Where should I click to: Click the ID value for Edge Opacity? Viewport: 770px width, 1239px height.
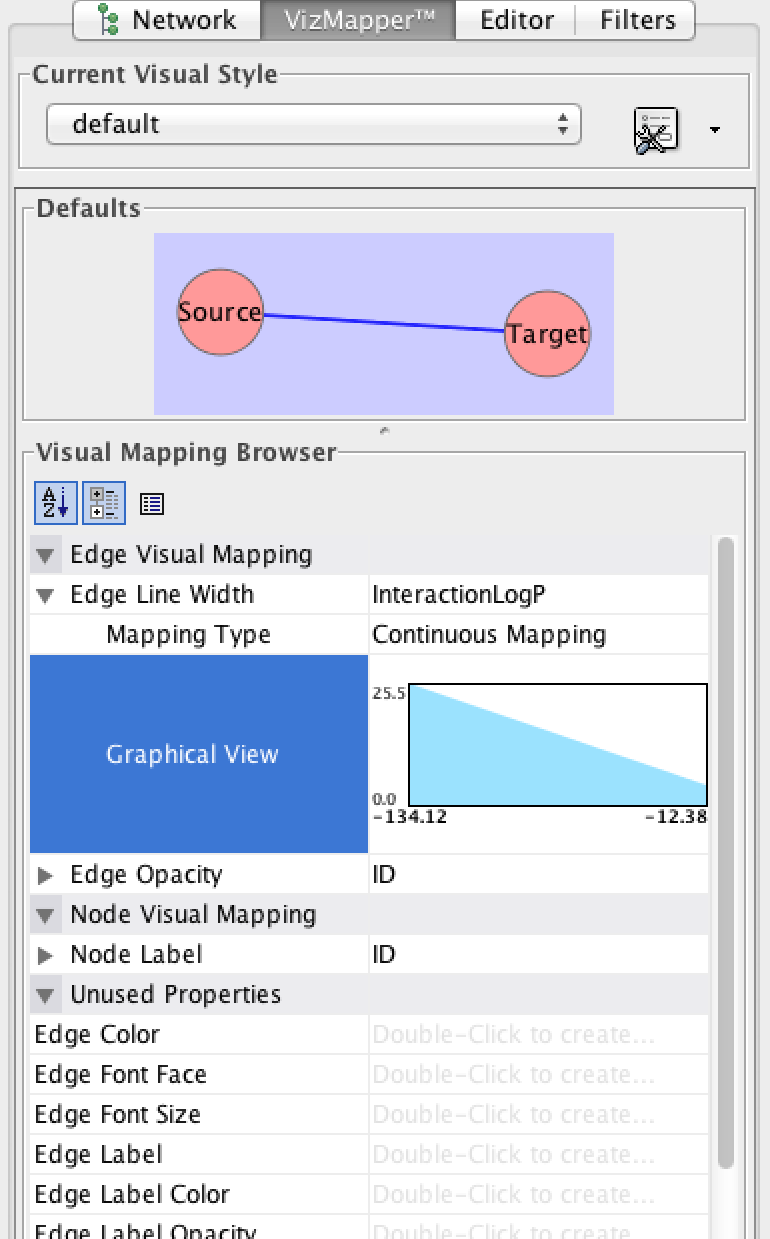[x=538, y=875]
